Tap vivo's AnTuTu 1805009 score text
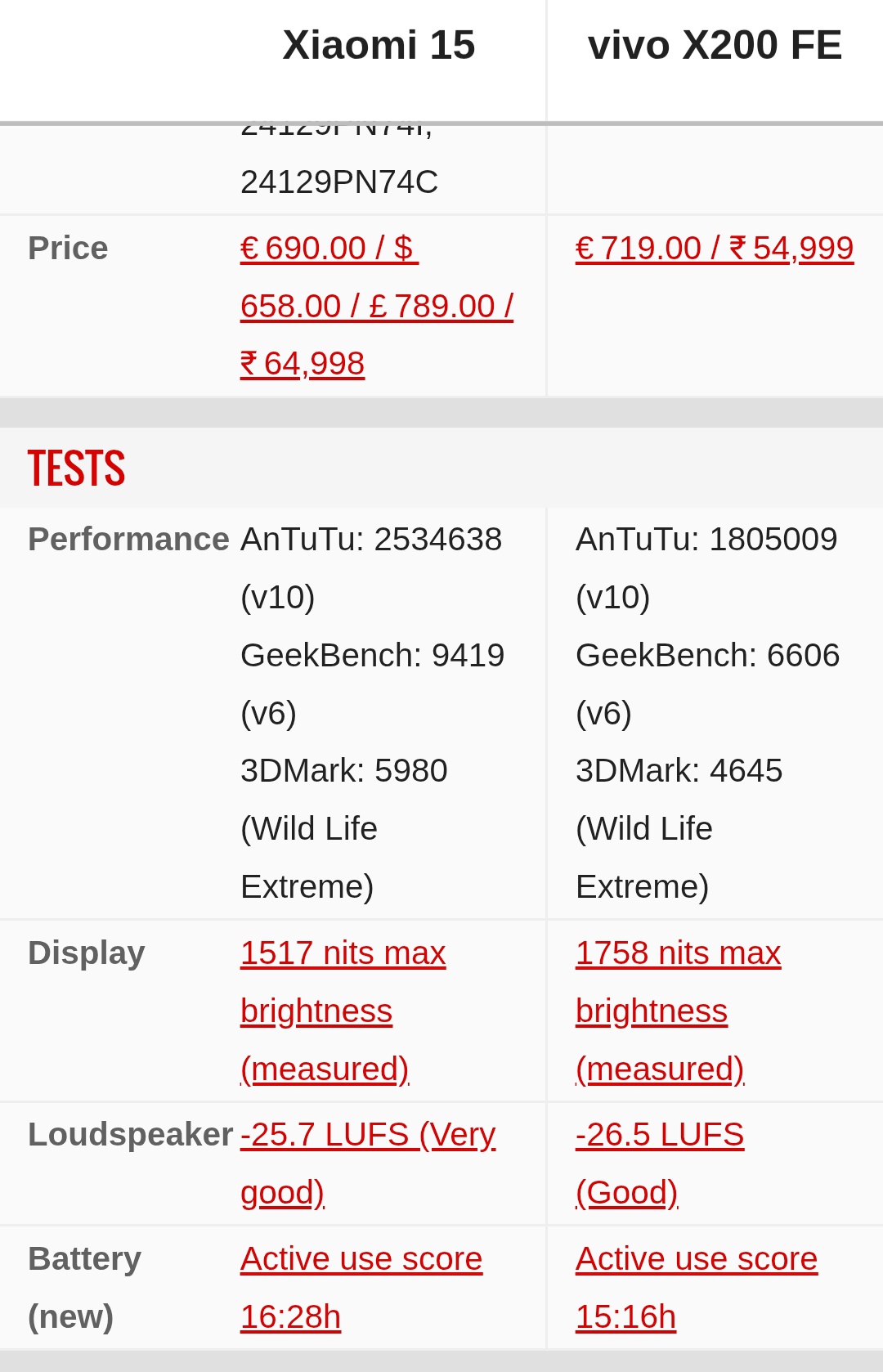 pos(706,540)
